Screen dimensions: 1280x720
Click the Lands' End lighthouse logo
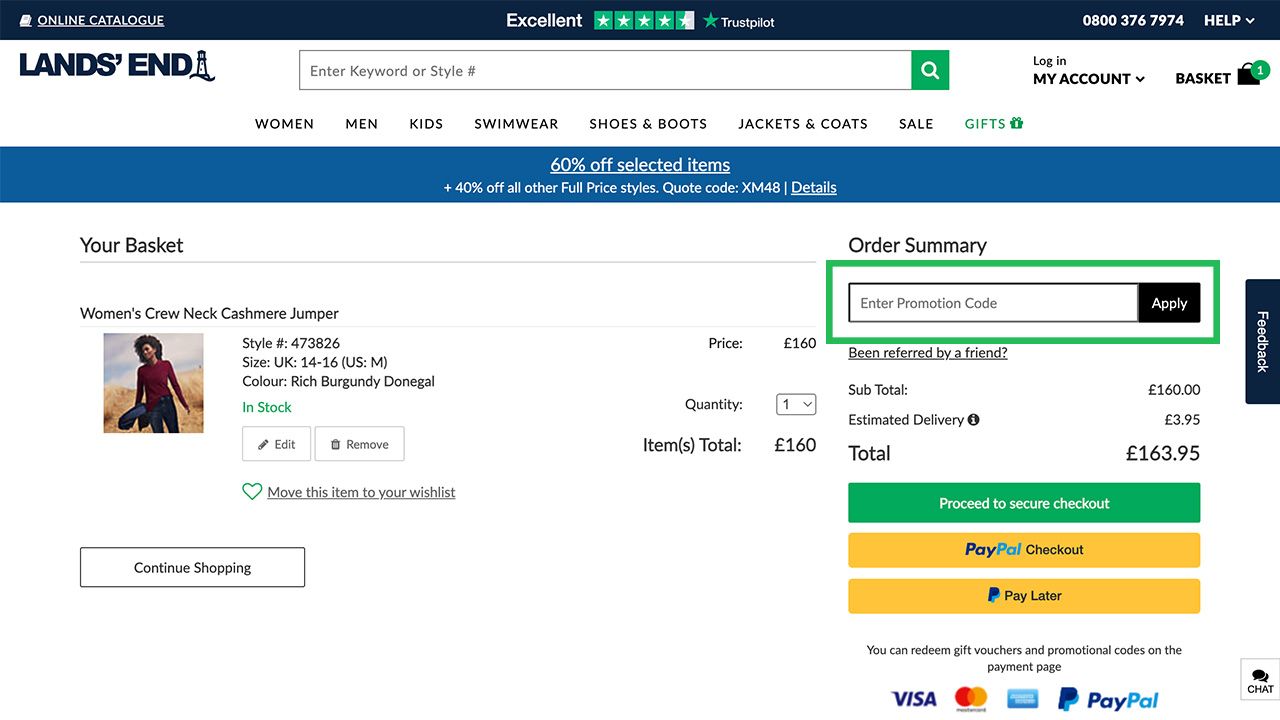[x=118, y=66]
